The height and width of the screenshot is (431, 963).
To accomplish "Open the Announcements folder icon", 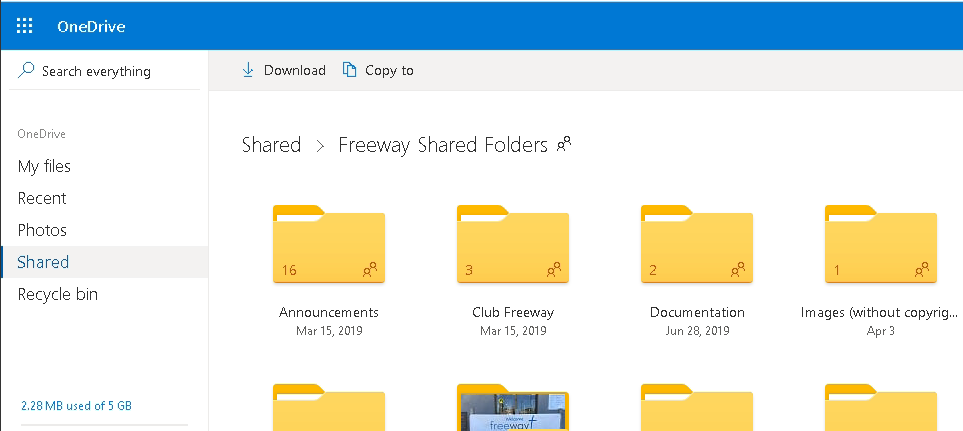I will pyautogui.click(x=328, y=245).
